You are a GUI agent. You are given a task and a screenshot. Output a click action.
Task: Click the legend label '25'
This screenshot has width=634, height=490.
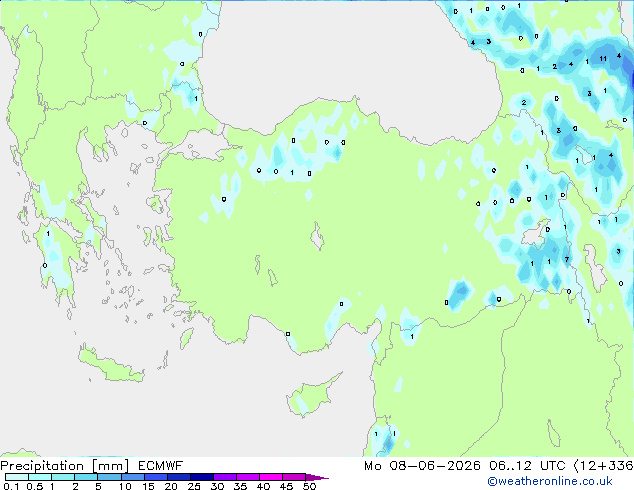click(194, 486)
